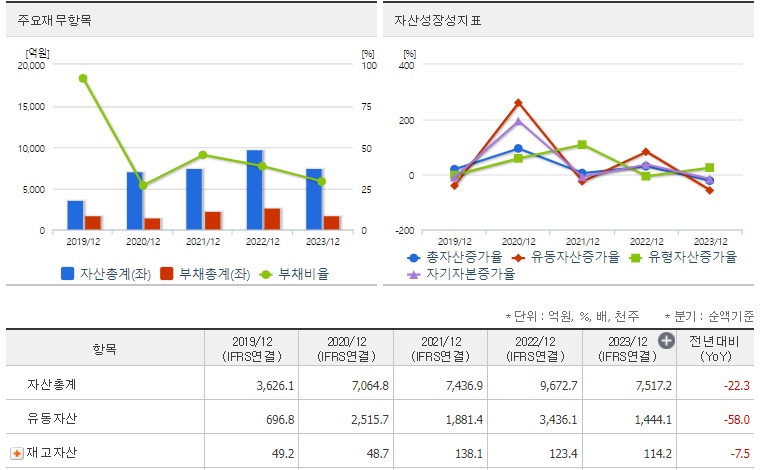
Task: Click the YoY value -22.3
Action: click(x=737, y=386)
